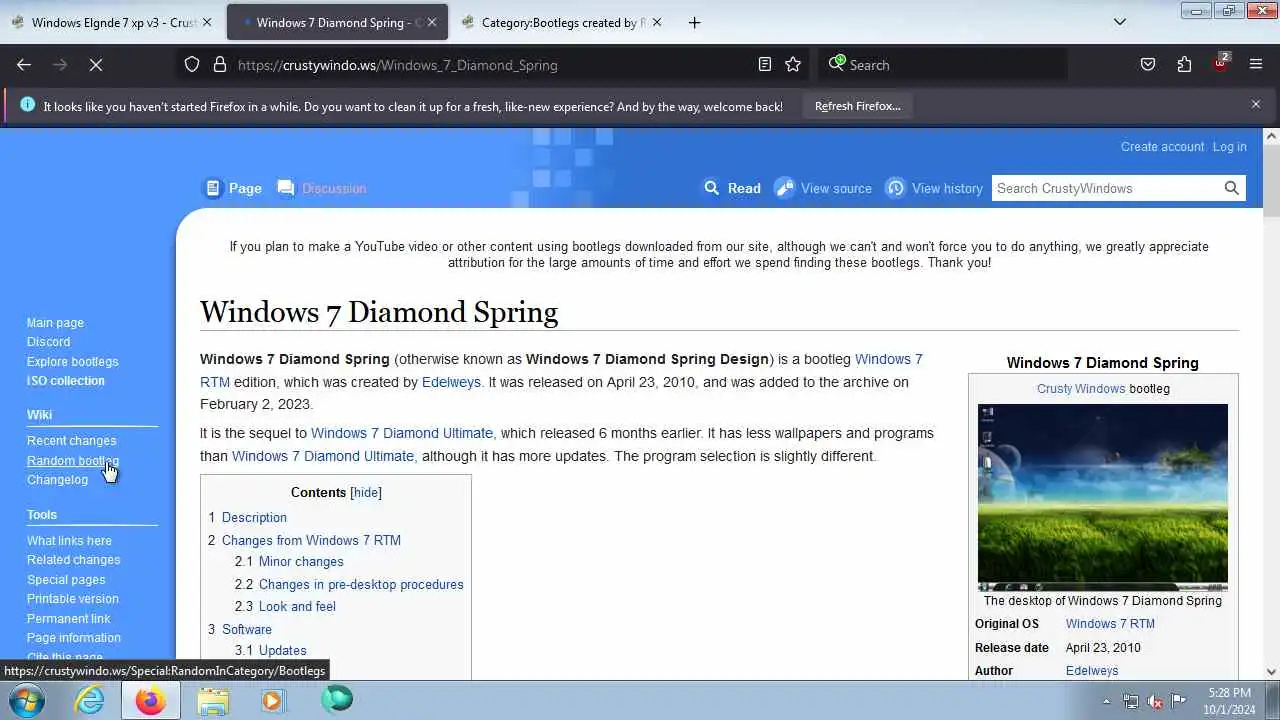This screenshot has height=720, width=1280.
Task: Open the Discussion tab
Action: (x=322, y=188)
